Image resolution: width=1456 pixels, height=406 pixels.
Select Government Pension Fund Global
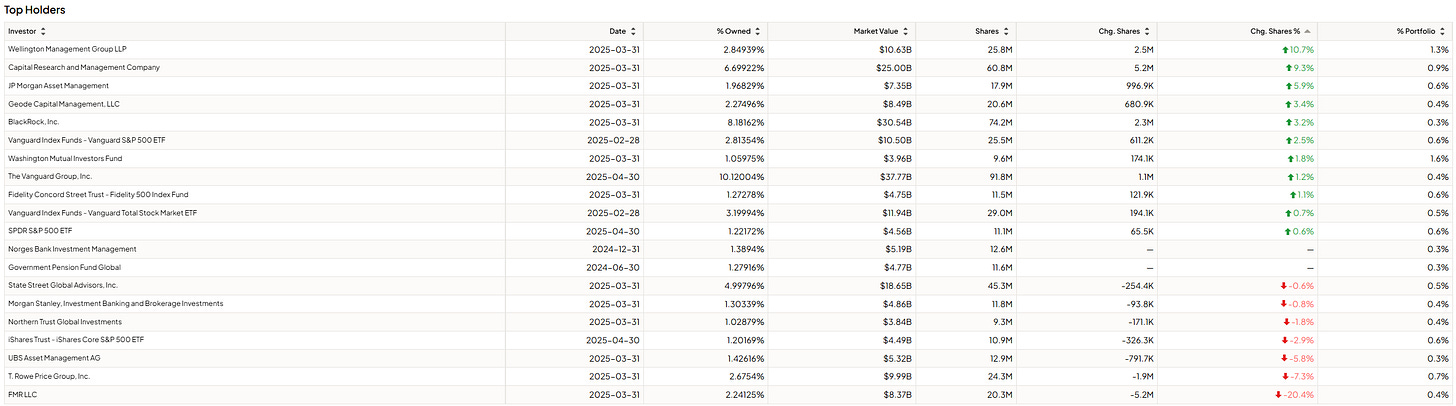(x=64, y=267)
